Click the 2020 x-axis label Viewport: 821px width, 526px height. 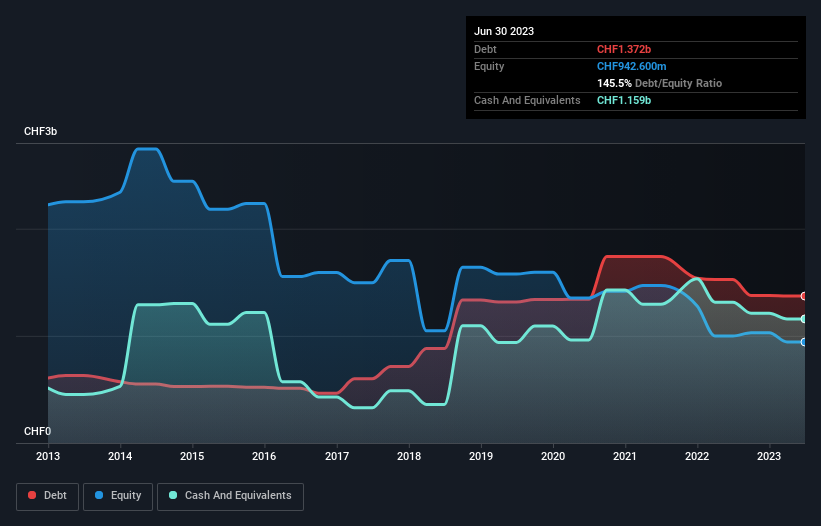click(x=553, y=456)
